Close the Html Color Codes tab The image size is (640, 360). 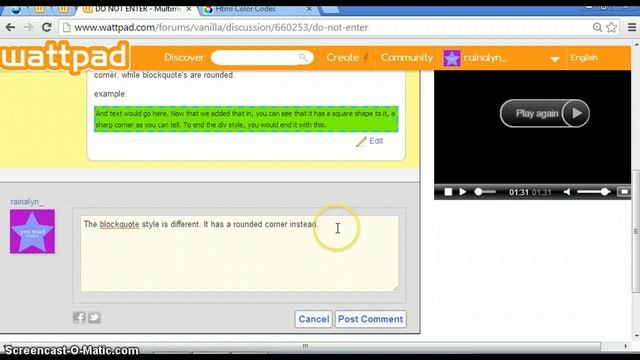309,9
